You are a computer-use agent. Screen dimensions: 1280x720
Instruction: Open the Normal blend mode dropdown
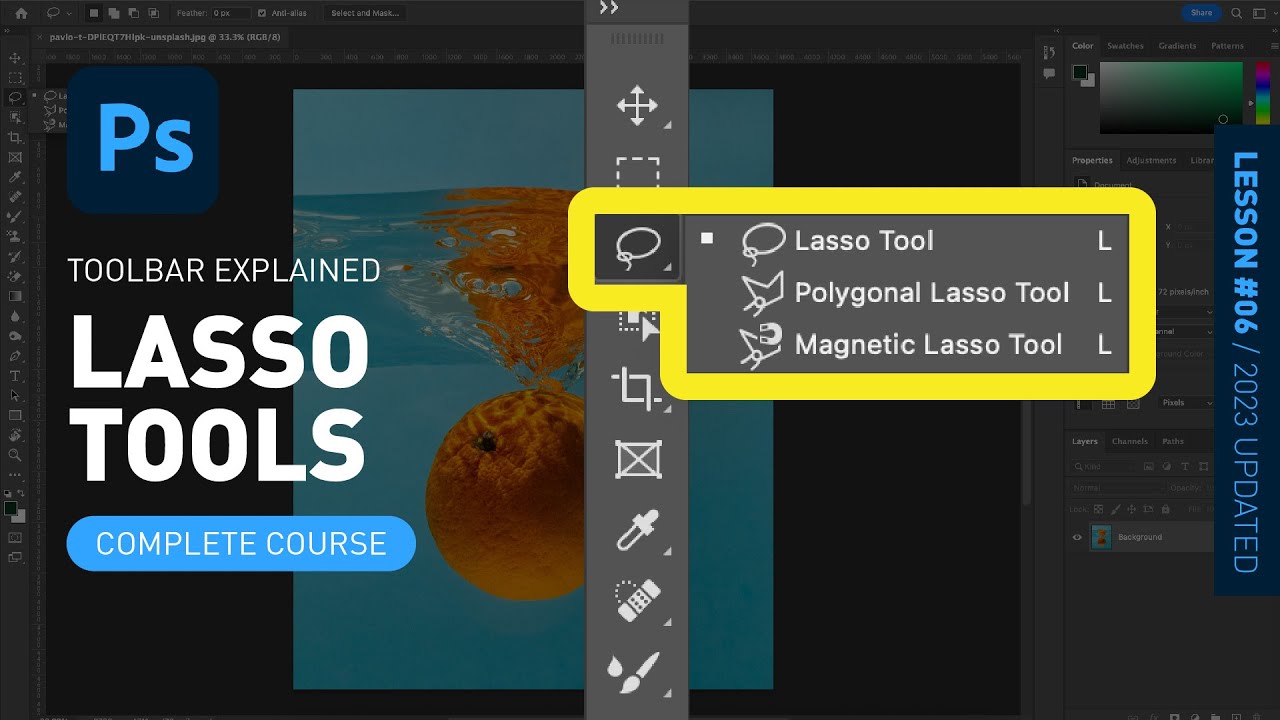pyautogui.click(x=1117, y=488)
